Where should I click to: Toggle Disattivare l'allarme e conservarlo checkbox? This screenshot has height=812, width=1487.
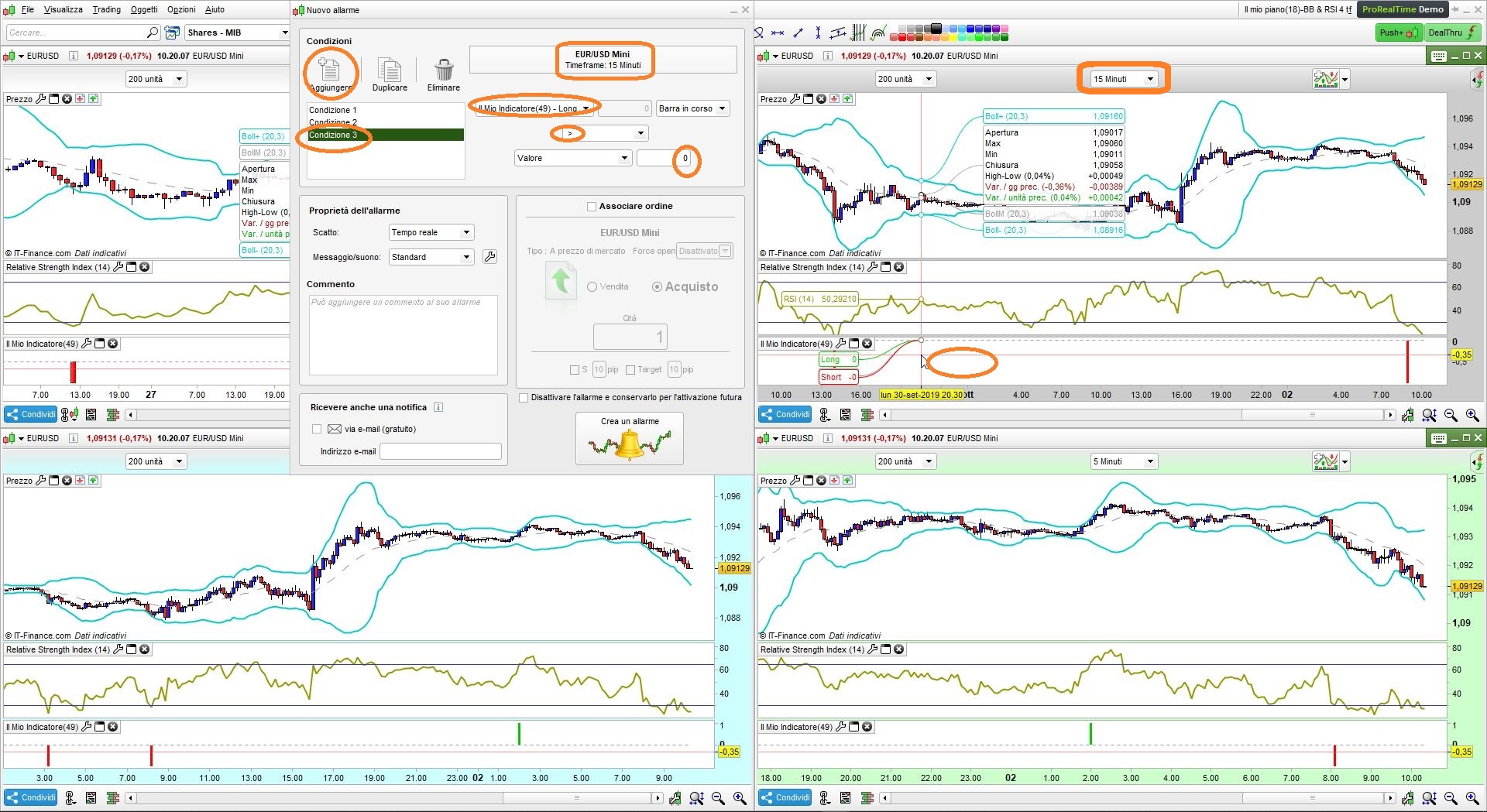(524, 398)
